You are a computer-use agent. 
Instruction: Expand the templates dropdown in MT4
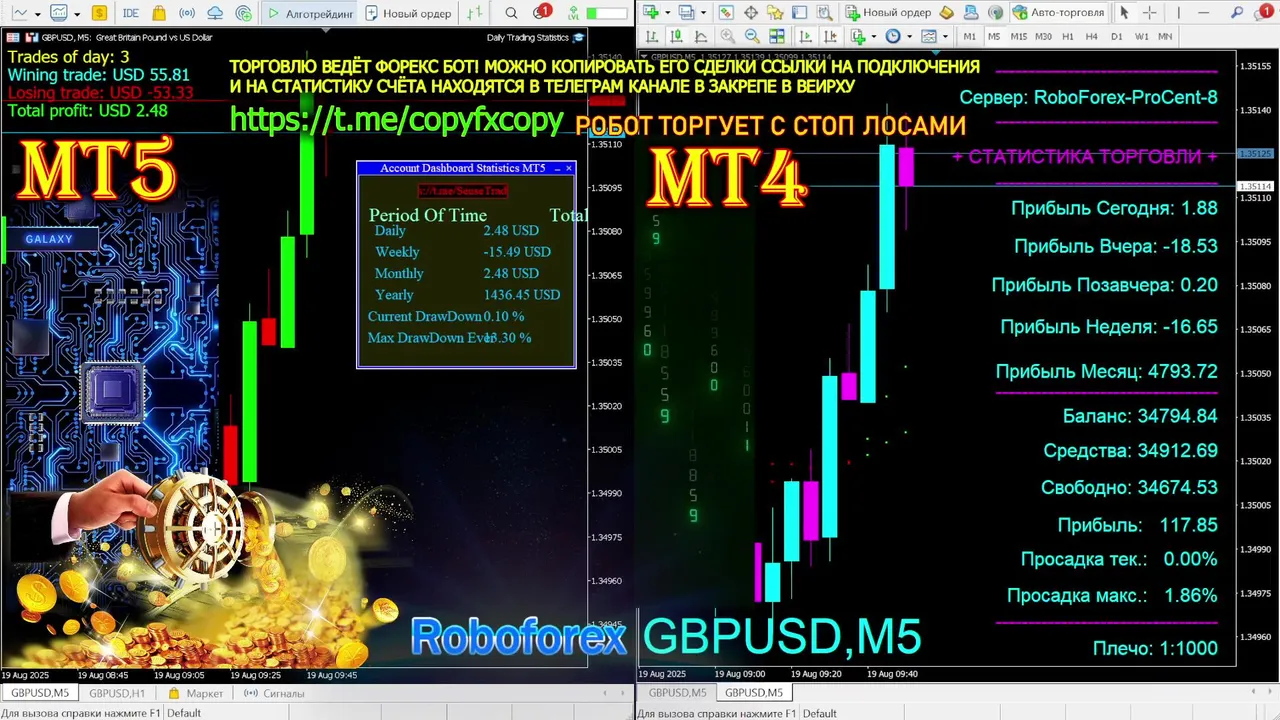click(945, 37)
